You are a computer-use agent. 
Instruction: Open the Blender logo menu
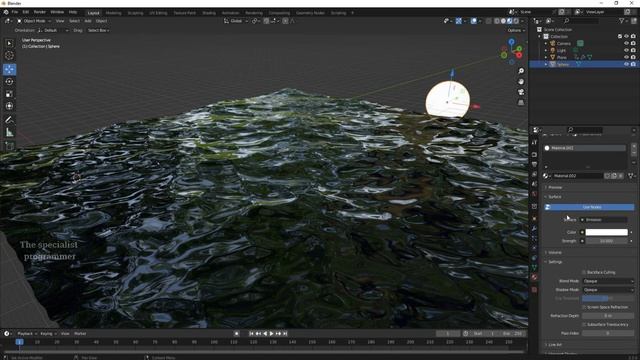pyautogui.click(x=6, y=12)
